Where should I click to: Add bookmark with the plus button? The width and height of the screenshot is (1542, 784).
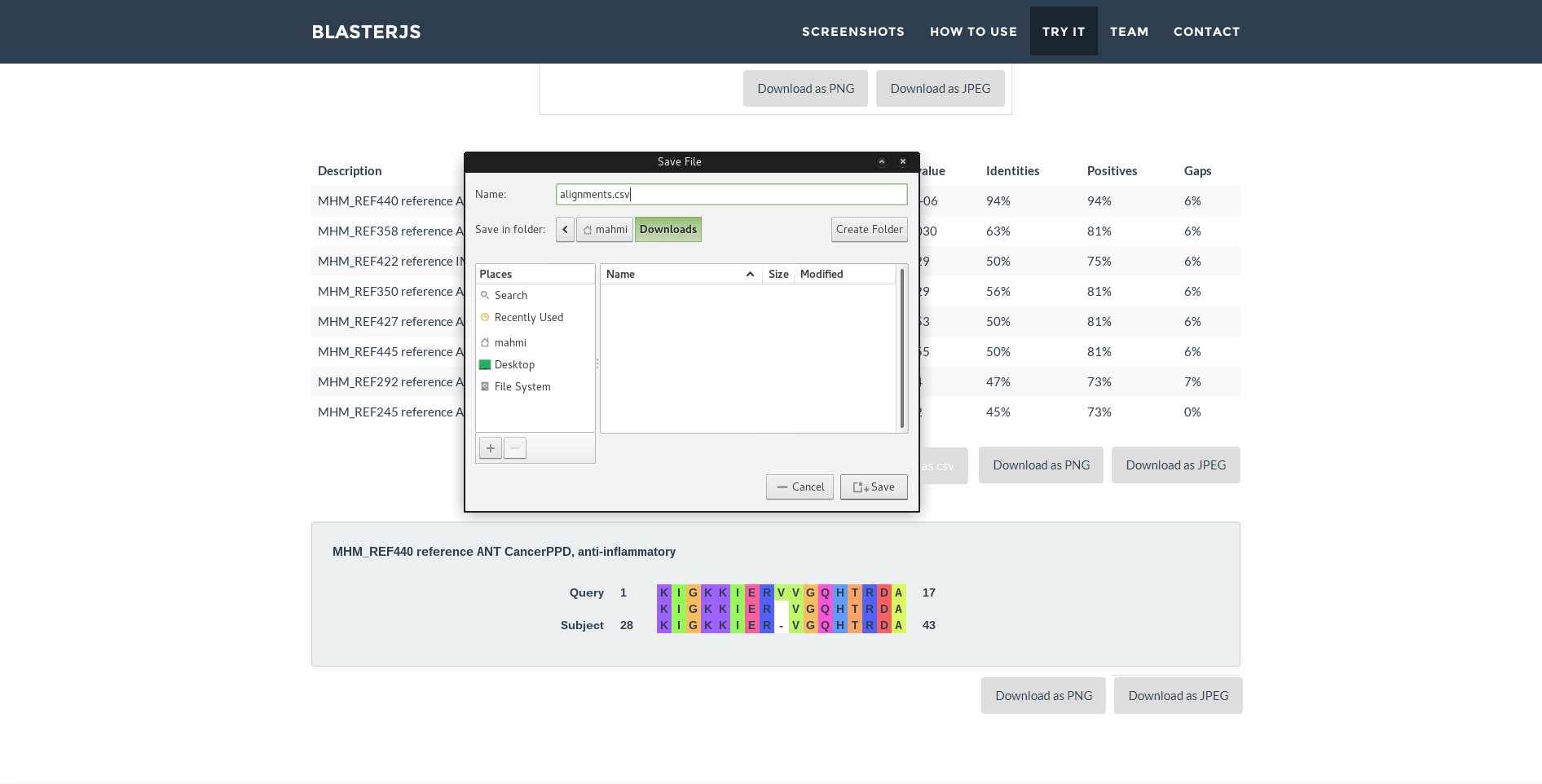491,448
